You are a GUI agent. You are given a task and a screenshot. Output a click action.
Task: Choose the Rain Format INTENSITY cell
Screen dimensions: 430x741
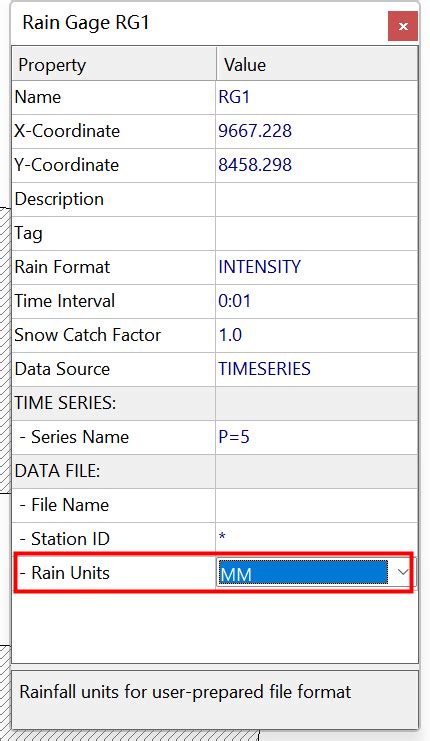click(317, 267)
